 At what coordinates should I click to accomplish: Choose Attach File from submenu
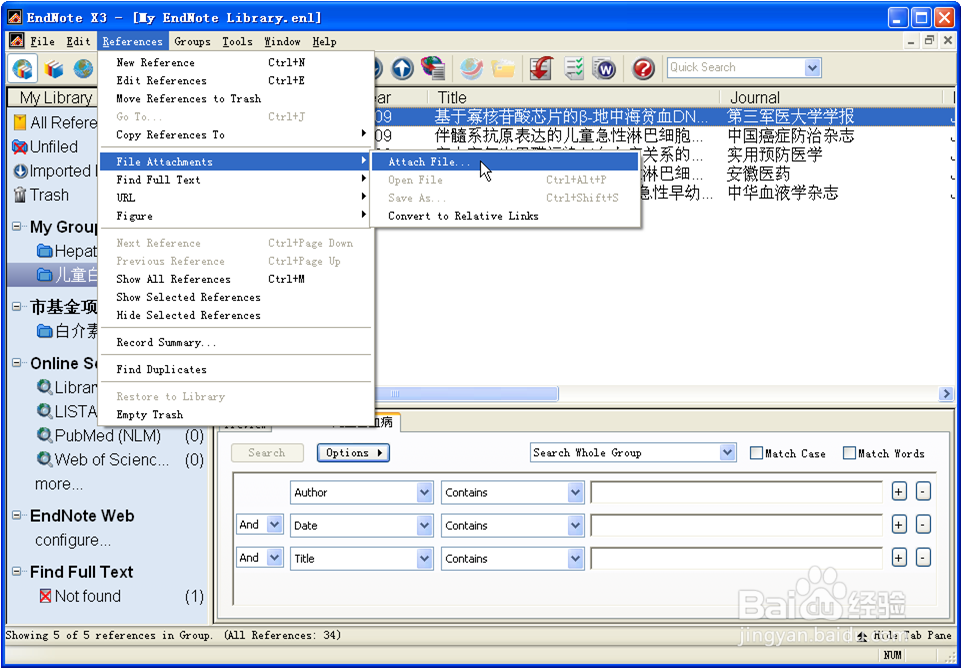(506, 162)
